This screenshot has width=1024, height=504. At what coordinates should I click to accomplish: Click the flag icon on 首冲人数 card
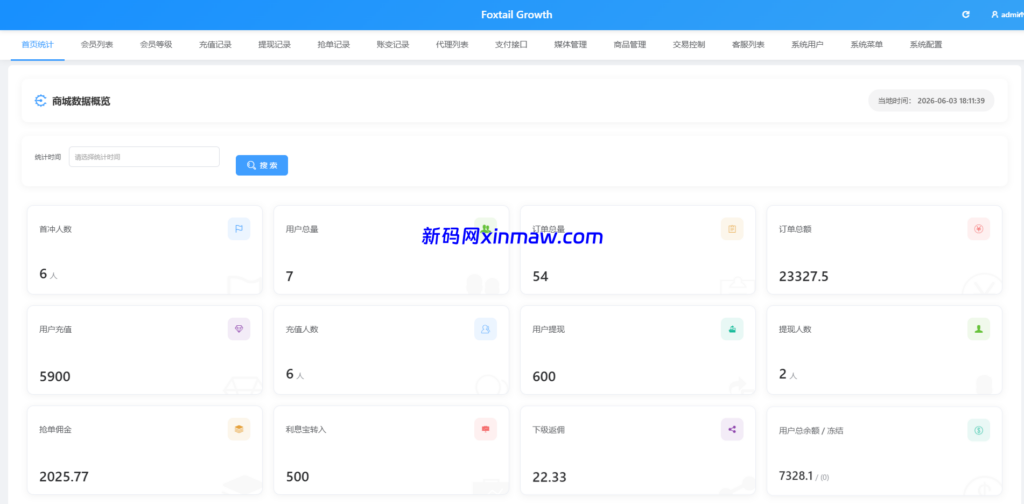click(239, 228)
